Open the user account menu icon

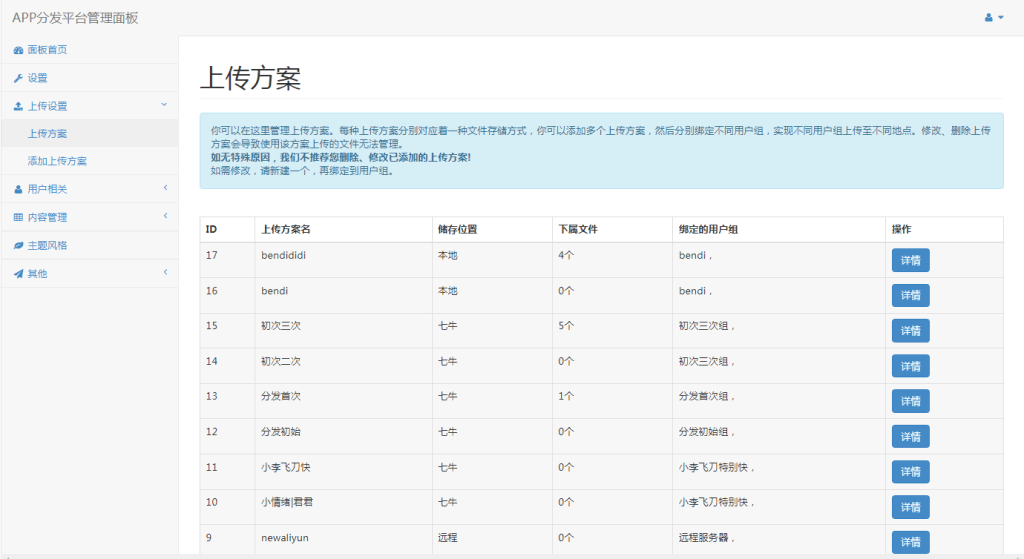click(993, 18)
